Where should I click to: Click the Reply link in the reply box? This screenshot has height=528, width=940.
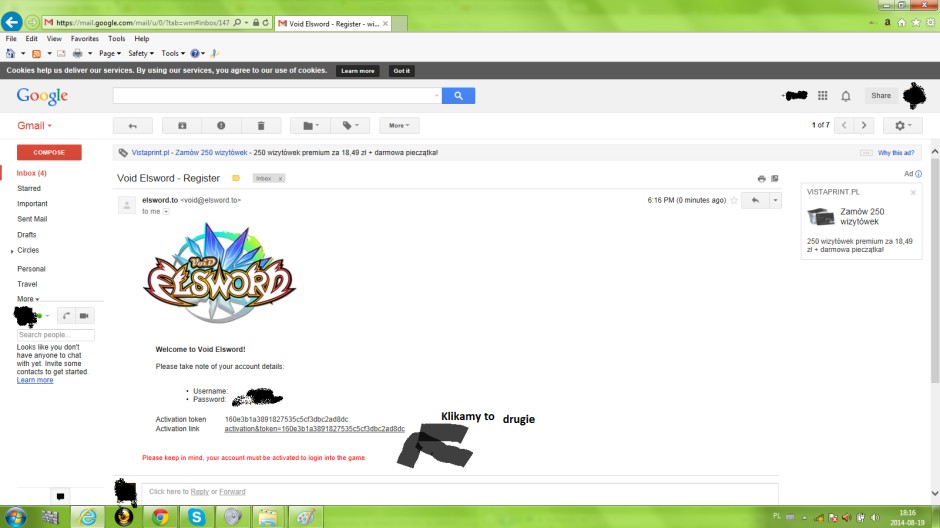[200, 491]
